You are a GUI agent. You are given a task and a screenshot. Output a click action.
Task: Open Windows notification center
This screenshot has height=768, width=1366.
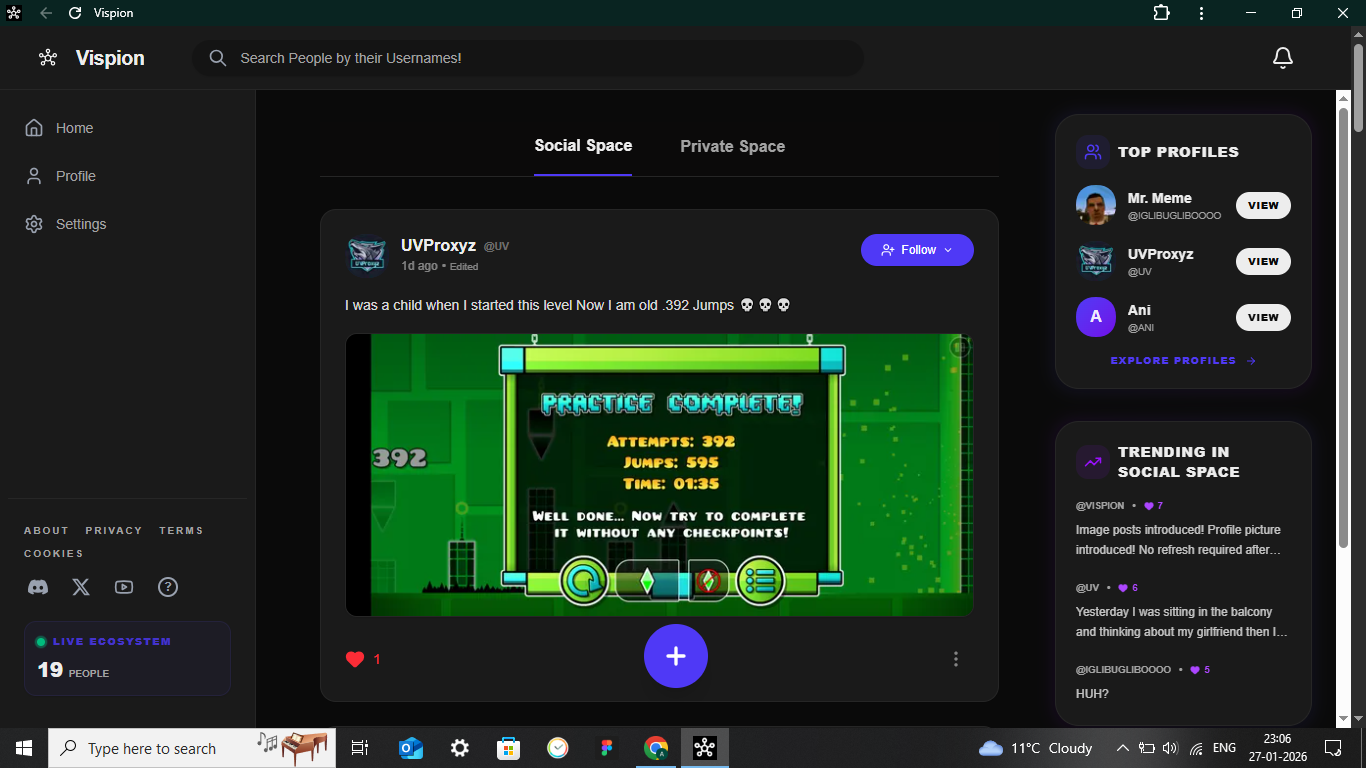1333,748
